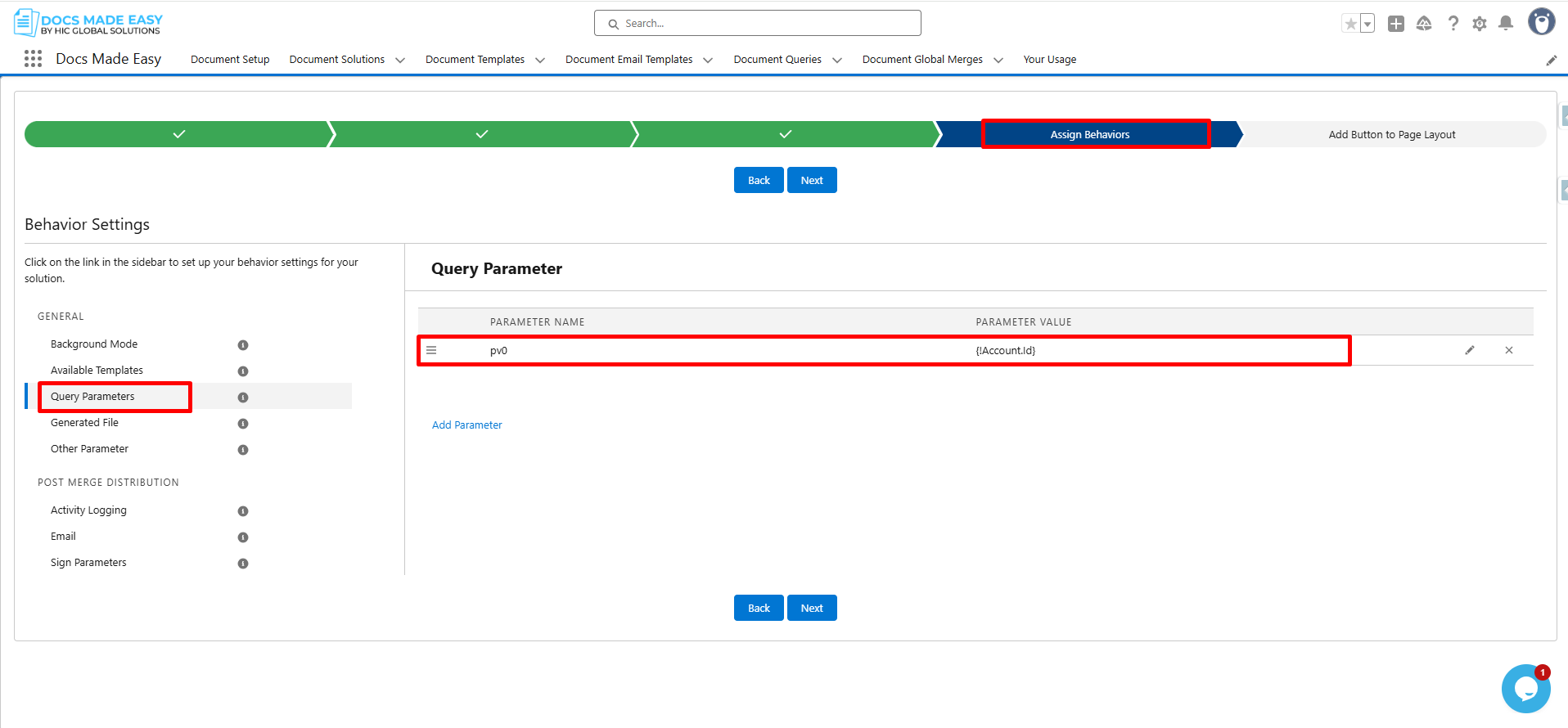Click the Global Actions plus icon
The image size is (1568, 728).
coord(1396,24)
